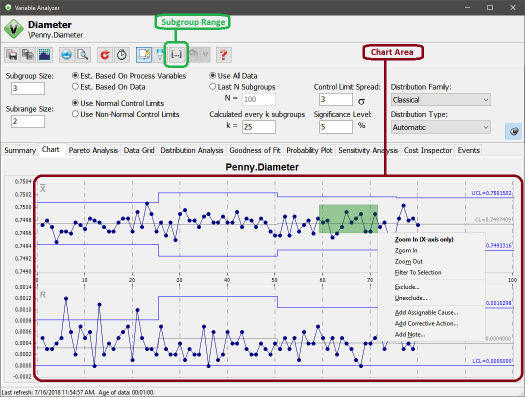Open the Data Grid tab
Screen dimensions: 525x397
(x=139, y=150)
